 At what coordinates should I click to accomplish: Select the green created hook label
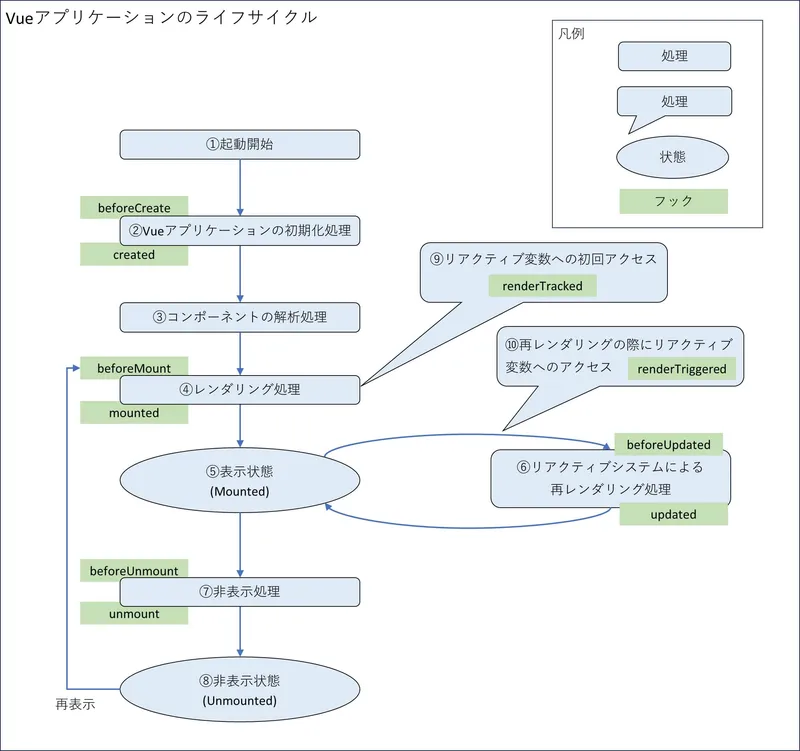133,255
